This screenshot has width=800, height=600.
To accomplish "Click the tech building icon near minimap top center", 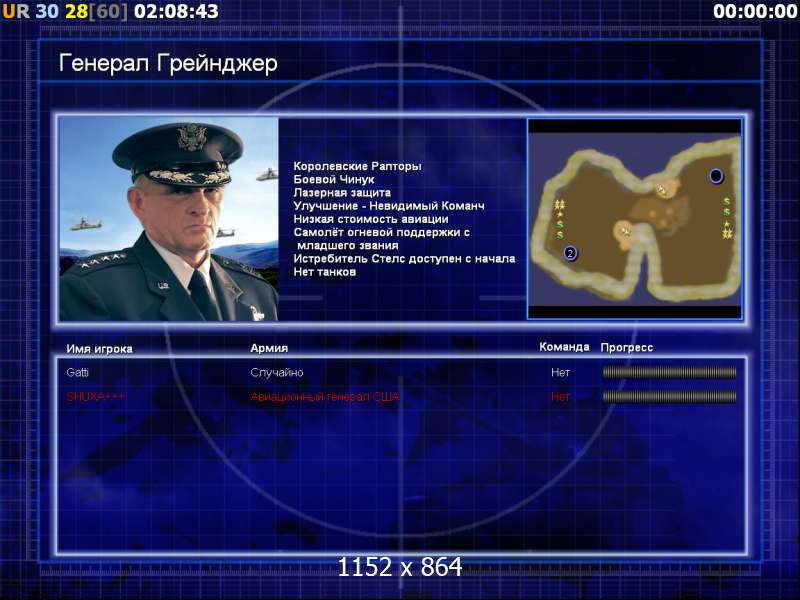I will coord(662,190).
